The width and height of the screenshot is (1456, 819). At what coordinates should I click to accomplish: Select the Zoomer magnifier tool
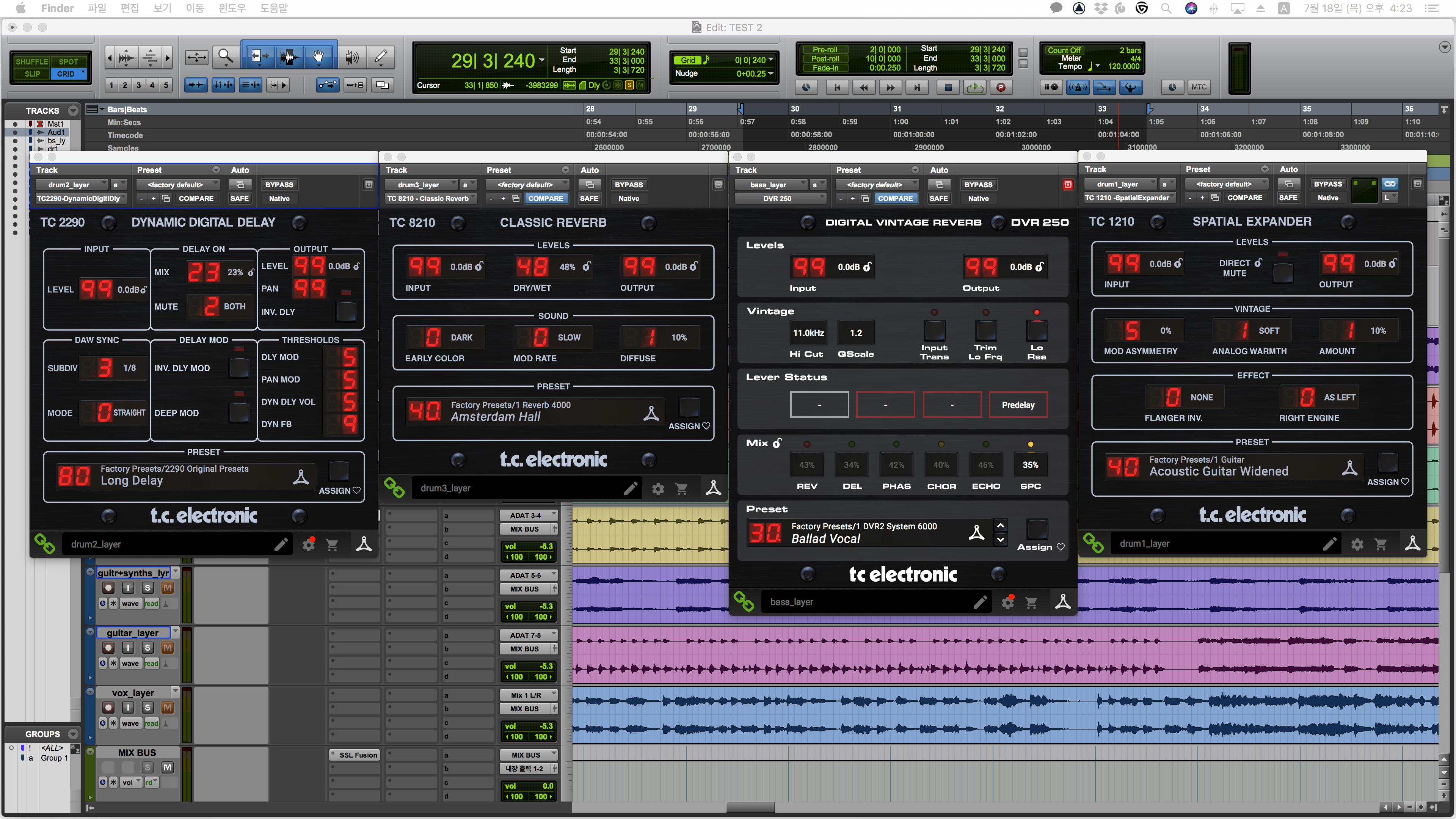coord(226,56)
